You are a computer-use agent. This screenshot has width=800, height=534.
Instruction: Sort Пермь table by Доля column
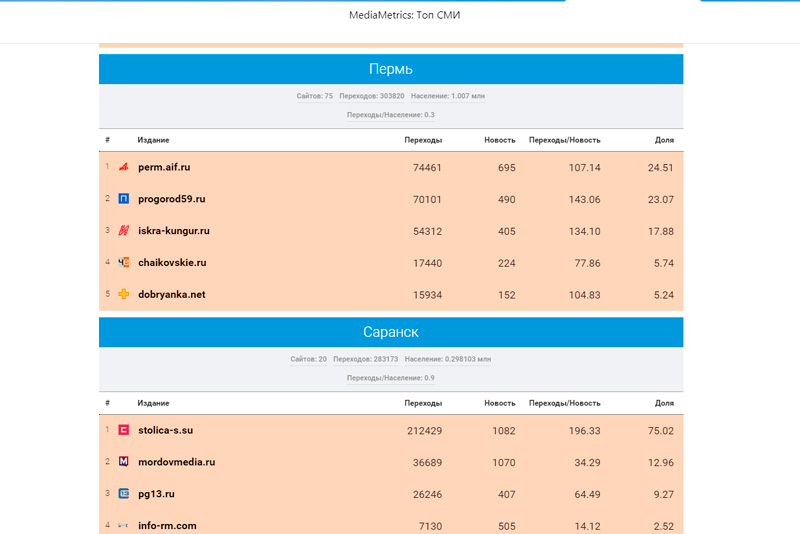pyautogui.click(x=664, y=140)
